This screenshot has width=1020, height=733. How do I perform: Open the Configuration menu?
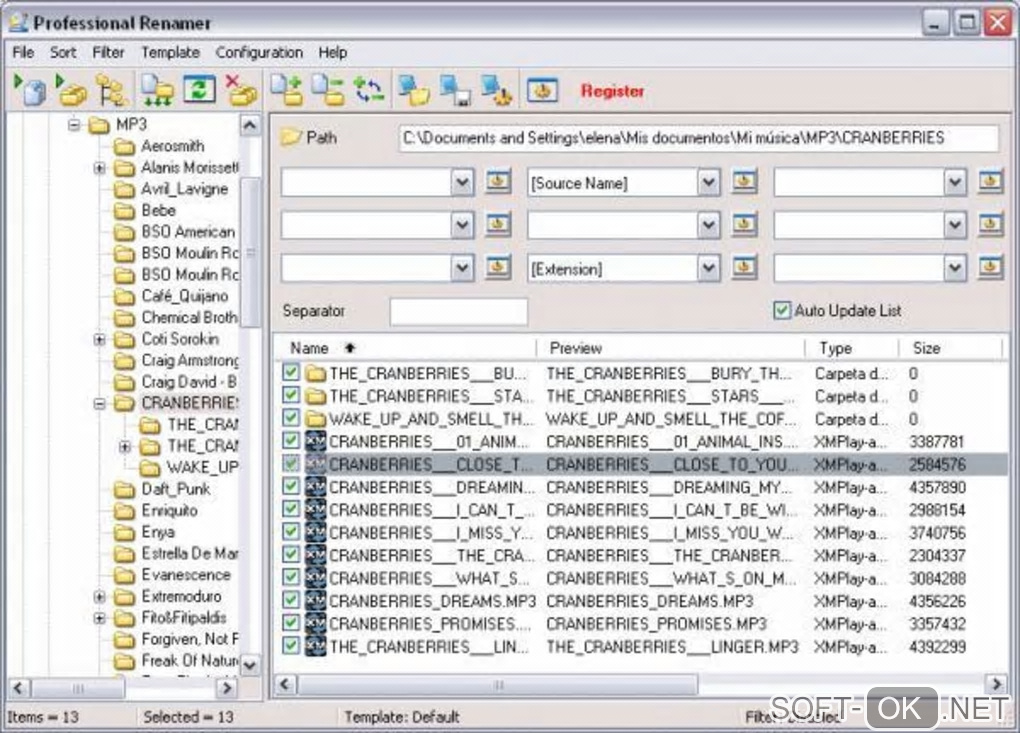click(259, 52)
